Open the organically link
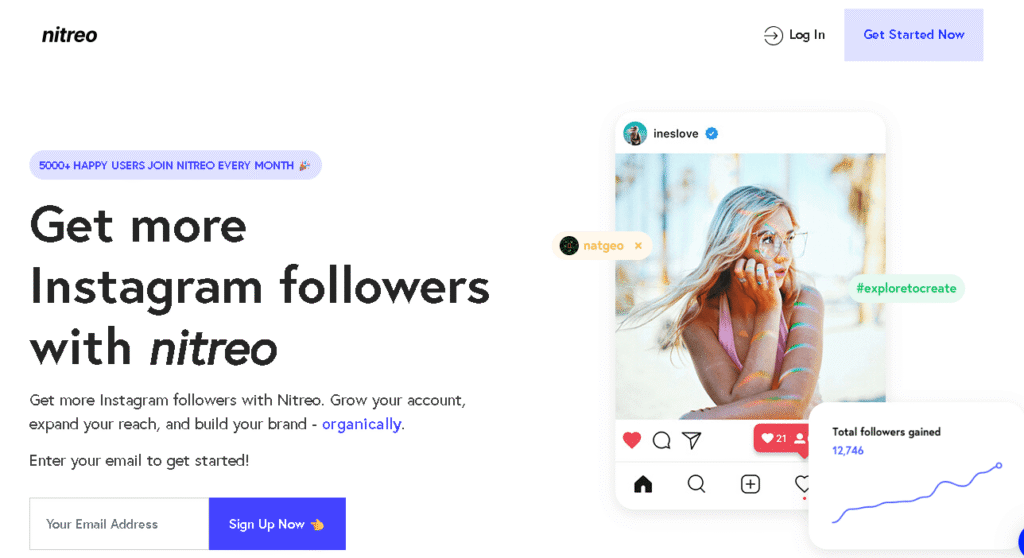The image size is (1024, 558). click(x=362, y=424)
